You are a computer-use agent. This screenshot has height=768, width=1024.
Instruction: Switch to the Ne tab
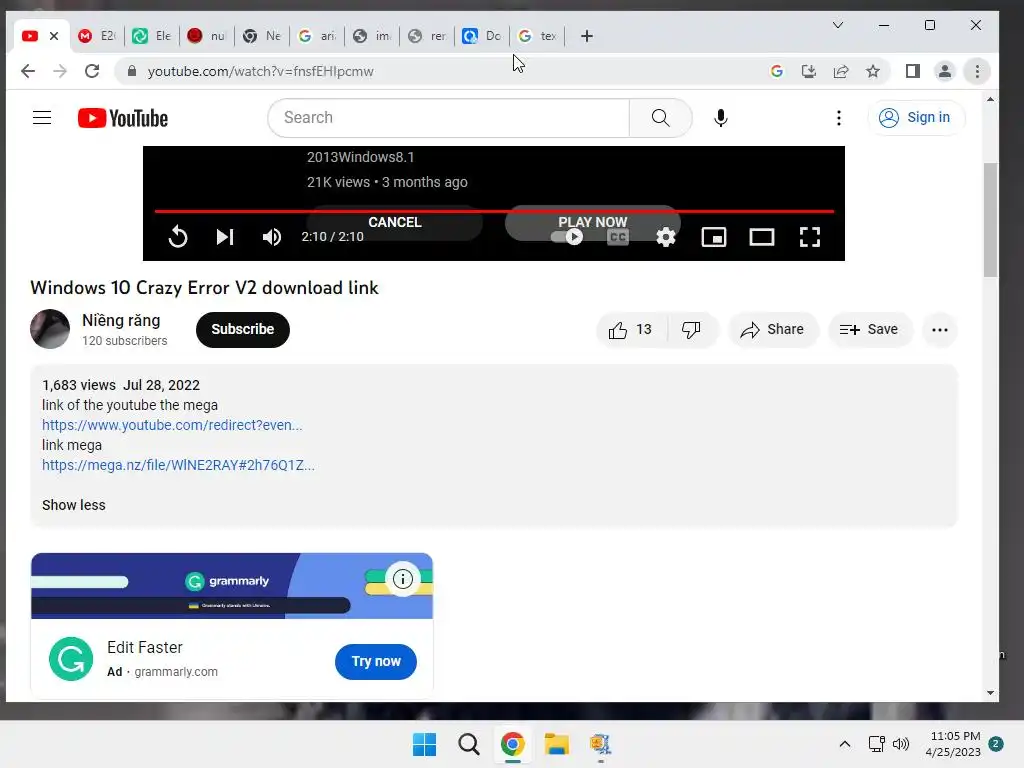click(x=262, y=36)
